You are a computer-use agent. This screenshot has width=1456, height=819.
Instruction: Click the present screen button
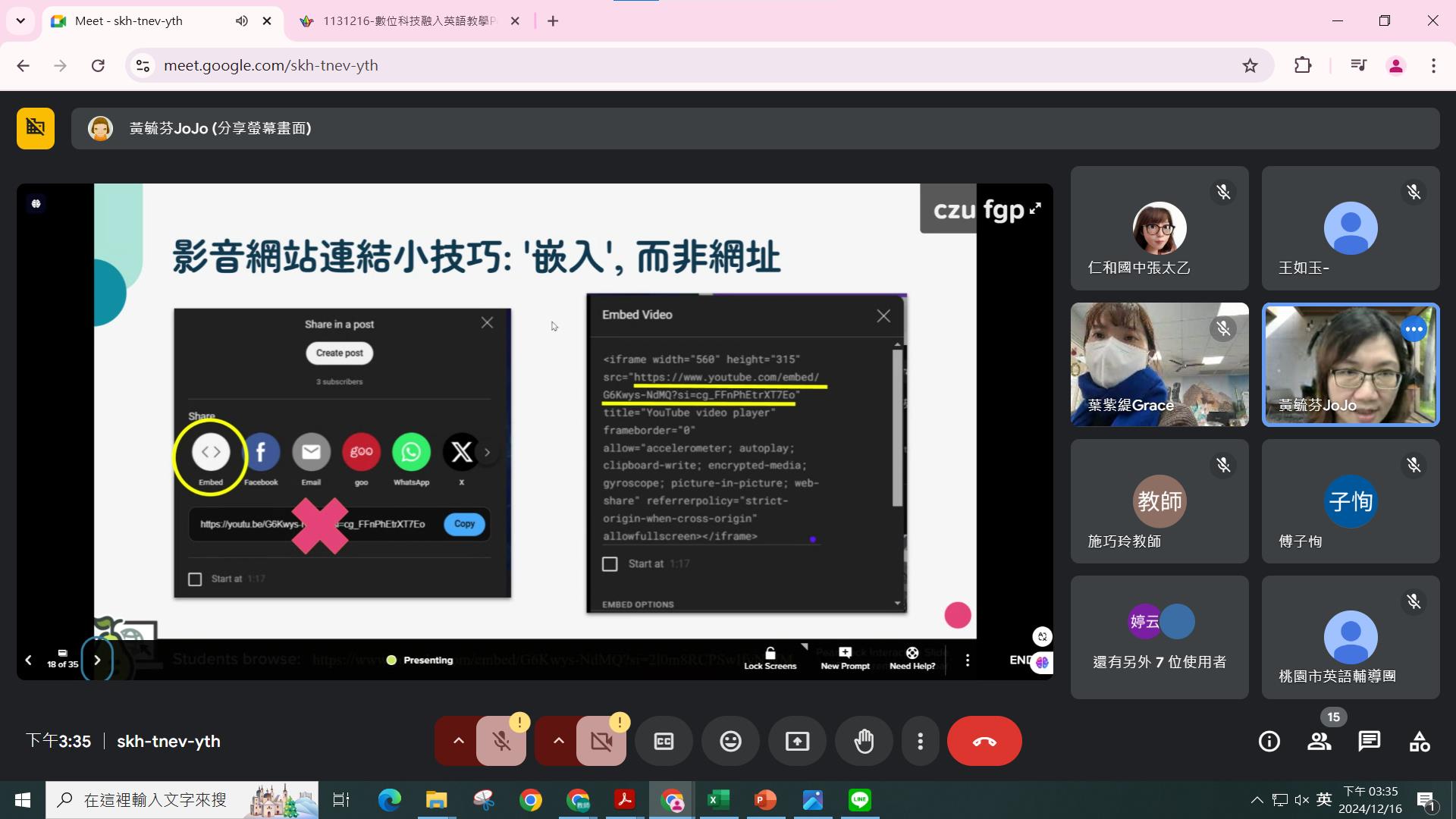[797, 741]
